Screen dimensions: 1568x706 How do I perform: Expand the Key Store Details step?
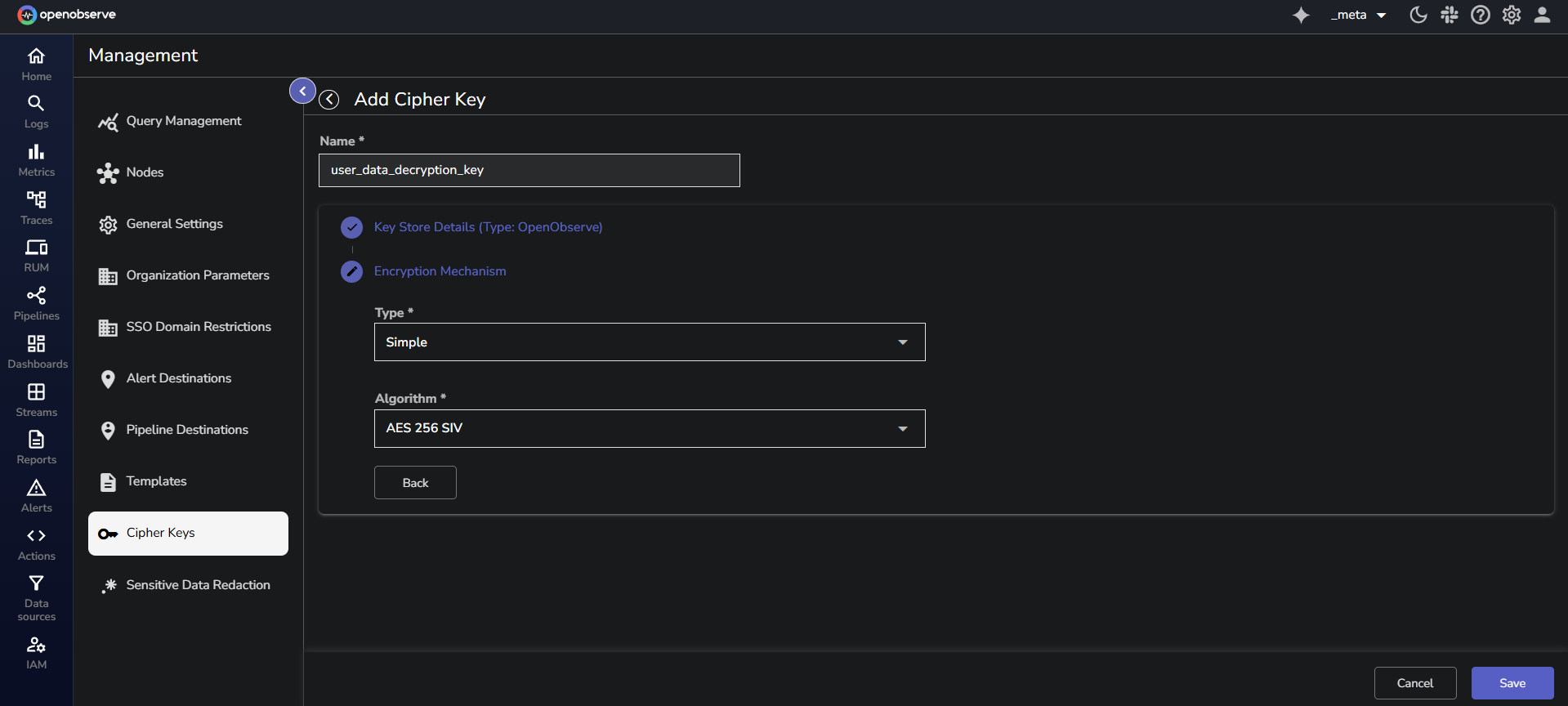coord(487,227)
